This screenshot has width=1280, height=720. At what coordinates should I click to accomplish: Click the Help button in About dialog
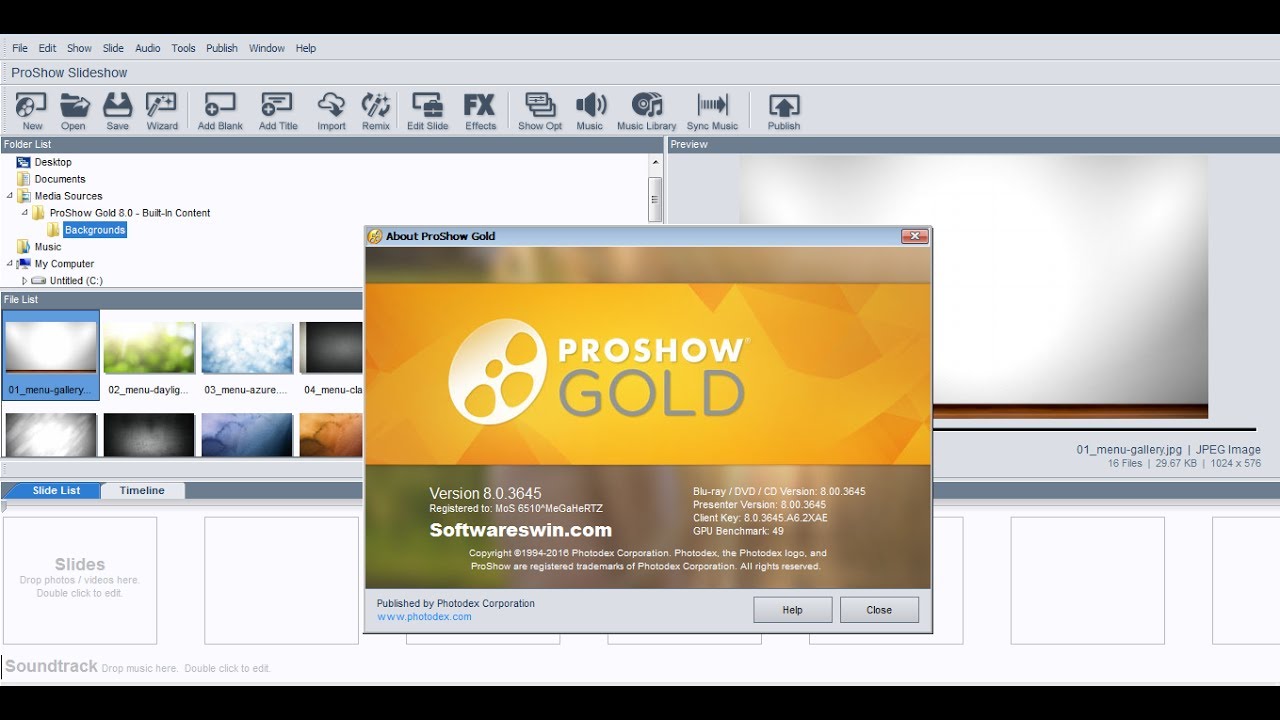click(x=792, y=610)
